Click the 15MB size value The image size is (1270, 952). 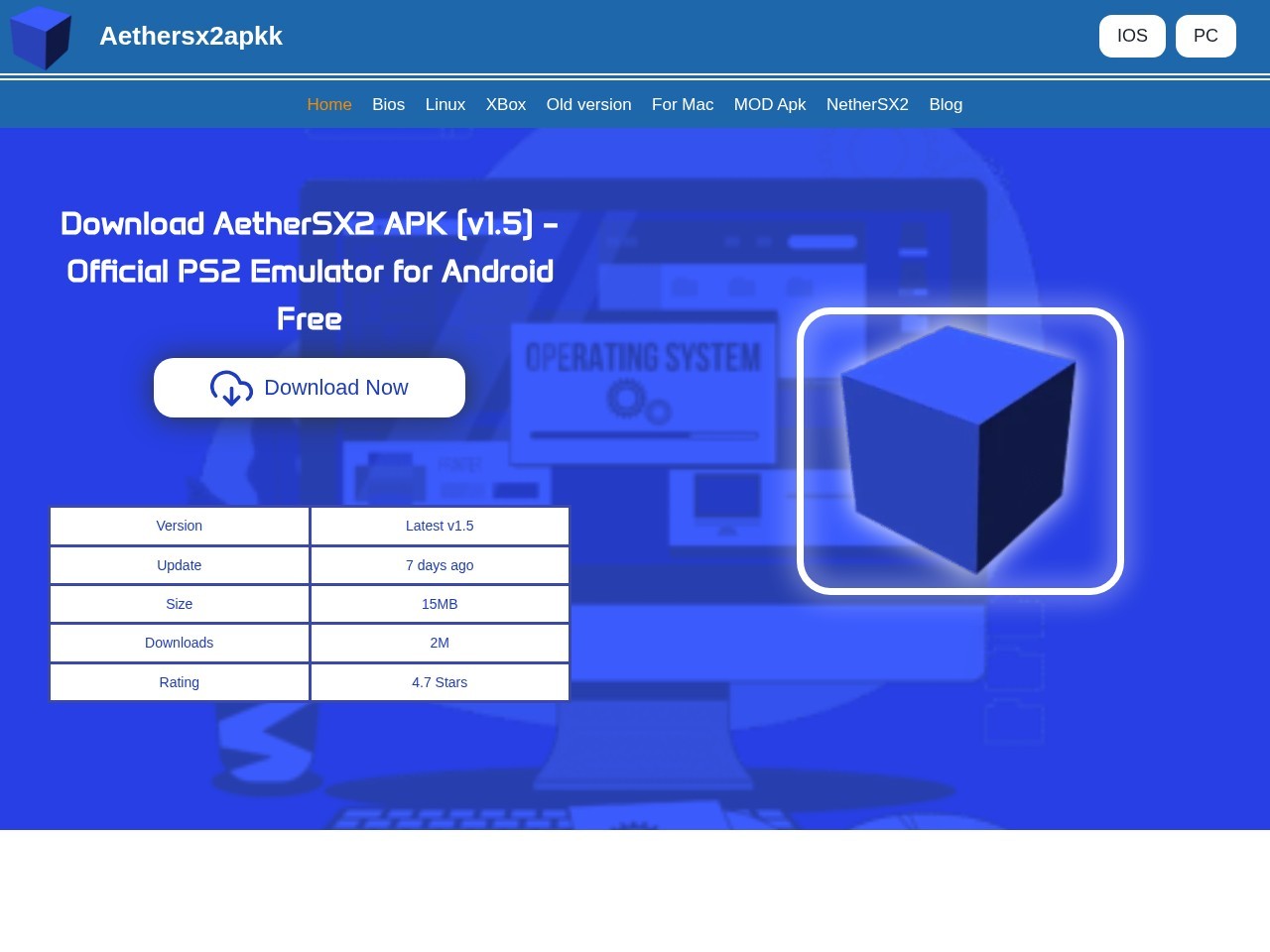point(440,604)
